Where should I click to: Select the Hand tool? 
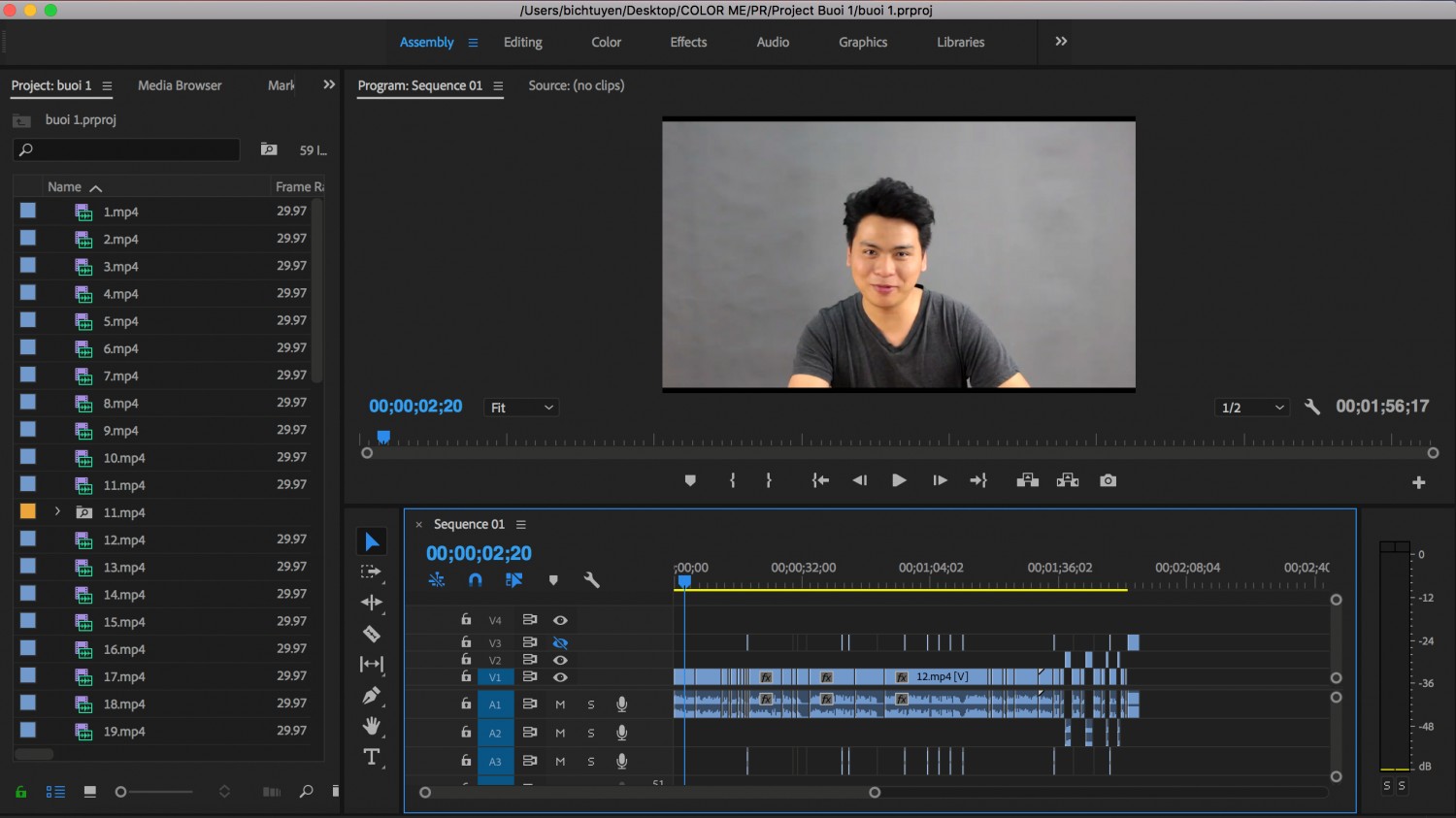tap(371, 726)
